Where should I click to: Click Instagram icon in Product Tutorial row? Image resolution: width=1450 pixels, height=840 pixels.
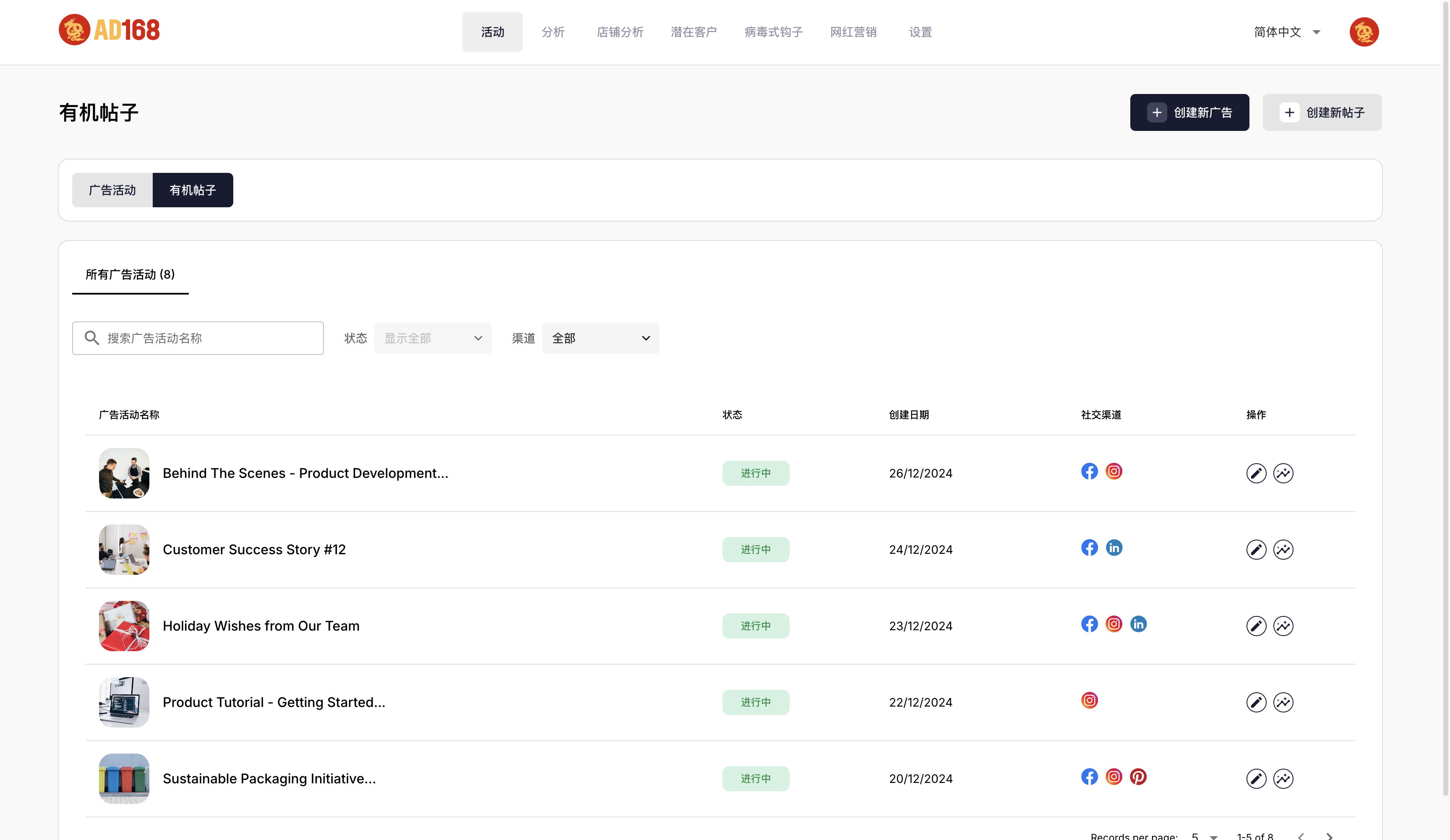(x=1089, y=700)
